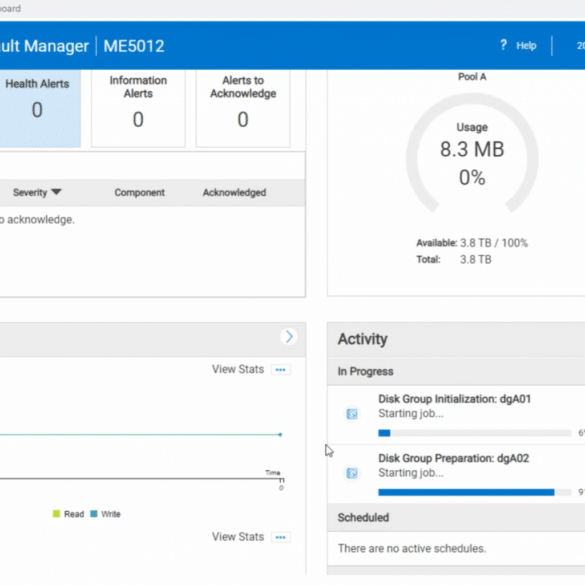This screenshot has height=585, width=585.
Task: Click the Available 3.8 TB / 100% value
Action: coord(494,243)
